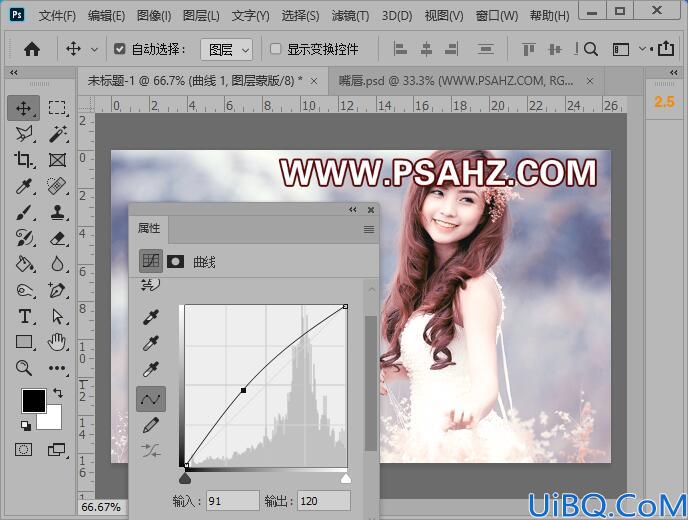Switch foreground and background colors arrow
This screenshot has width=688, height=520.
click(58, 393)
